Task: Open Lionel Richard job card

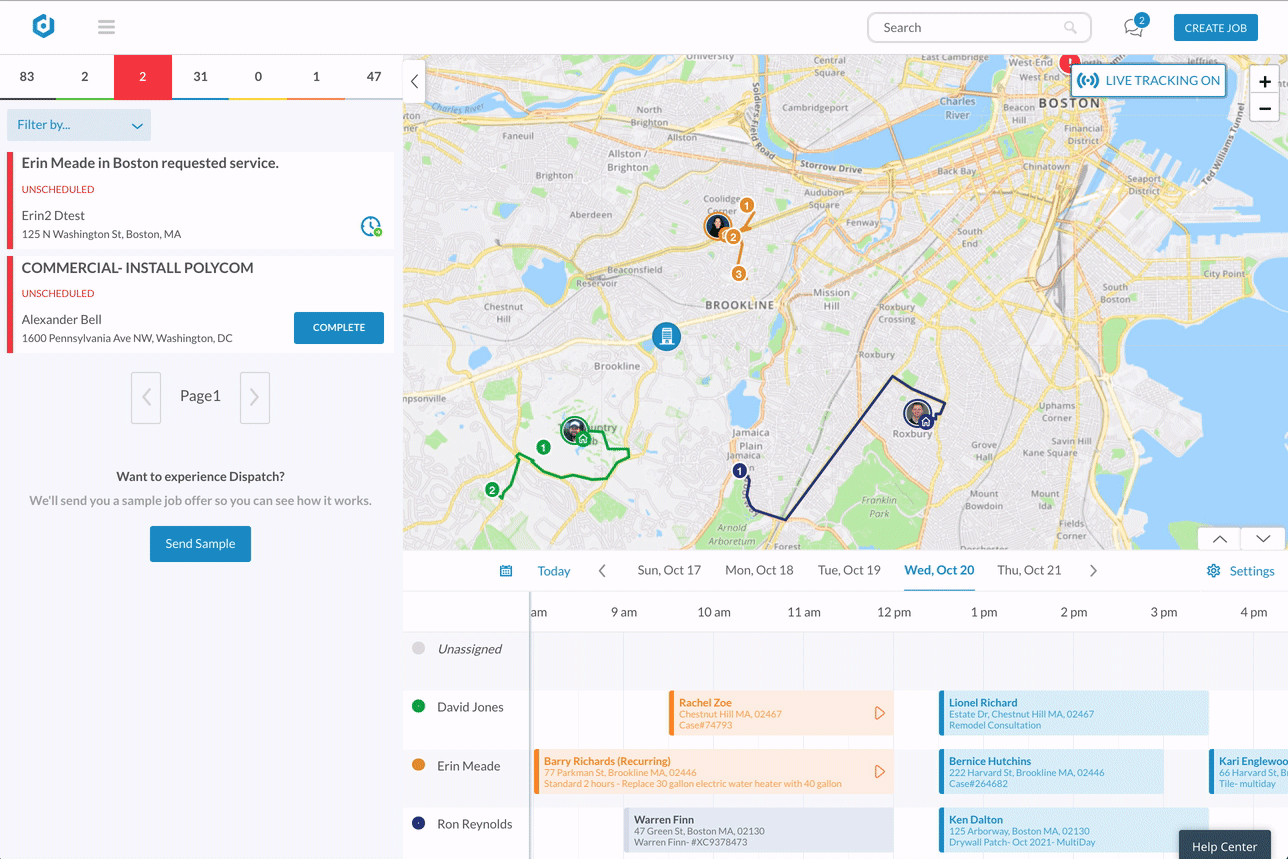Action: pyautogui.click(x=1074, y=713)
